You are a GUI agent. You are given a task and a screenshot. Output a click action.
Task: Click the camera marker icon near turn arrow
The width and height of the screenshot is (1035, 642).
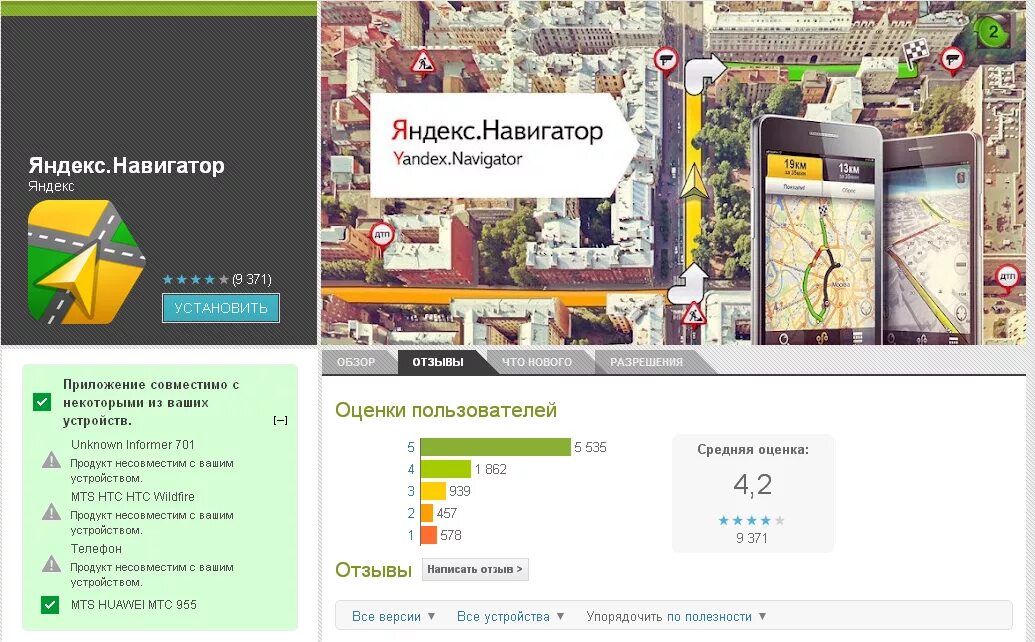[667, 61]
